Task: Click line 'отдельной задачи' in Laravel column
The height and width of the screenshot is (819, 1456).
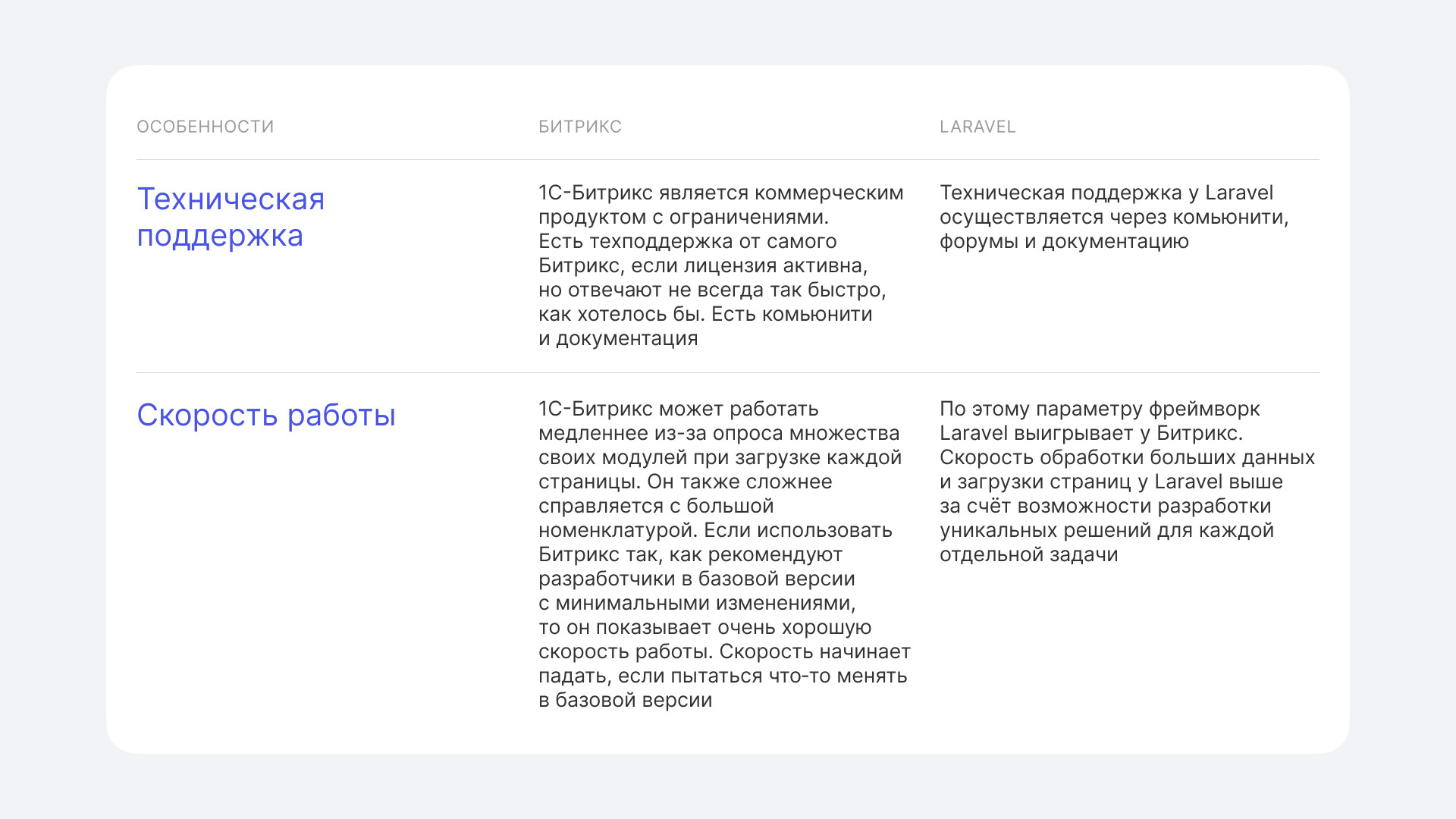Action: tap(1028, 554)
